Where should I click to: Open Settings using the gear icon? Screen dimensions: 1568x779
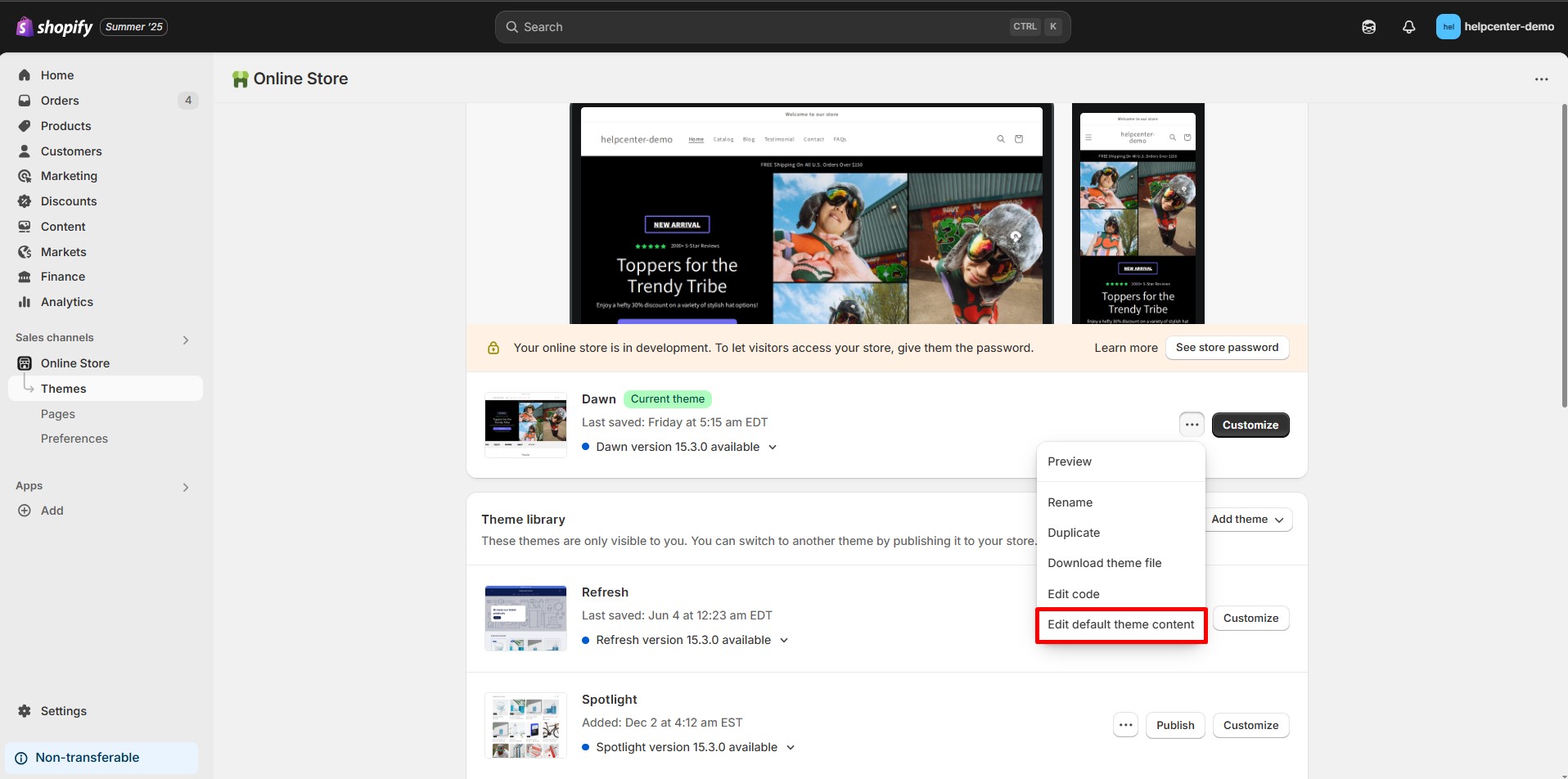[x=25, y=710]
